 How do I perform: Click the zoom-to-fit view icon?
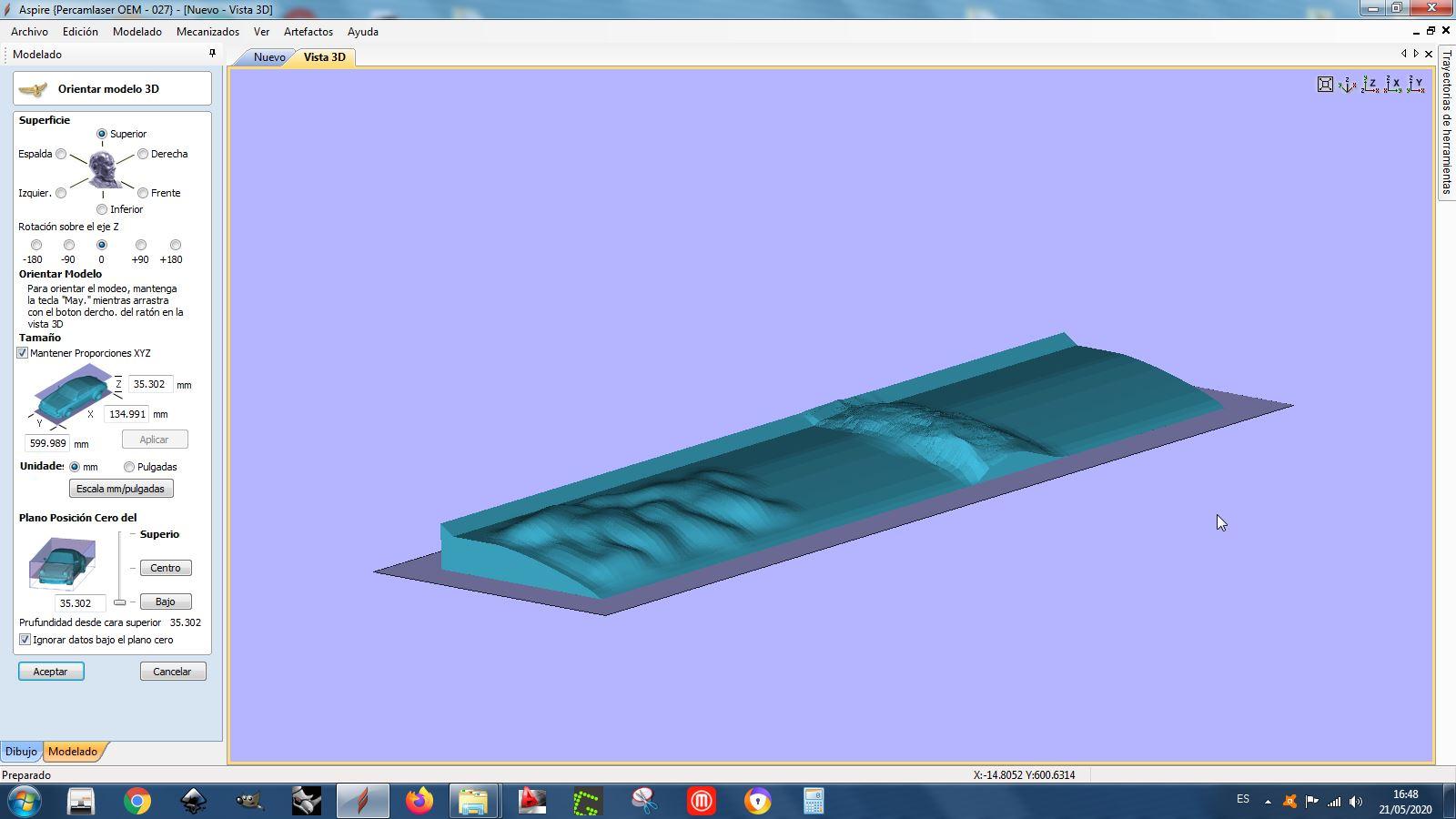pos(1325,85)
